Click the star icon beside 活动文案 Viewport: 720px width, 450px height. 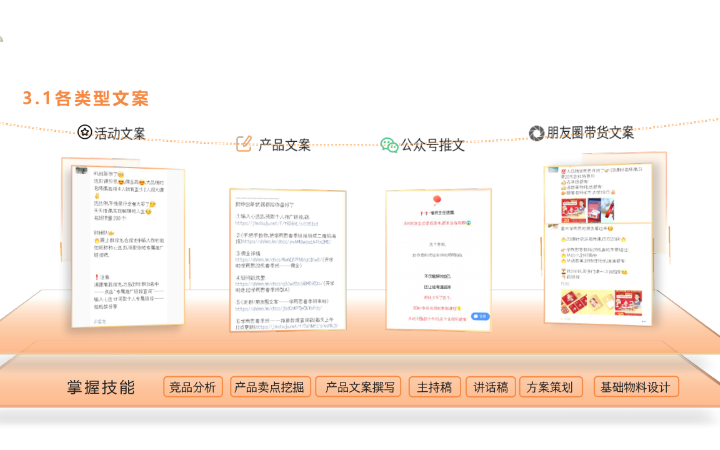pos(85,133)
